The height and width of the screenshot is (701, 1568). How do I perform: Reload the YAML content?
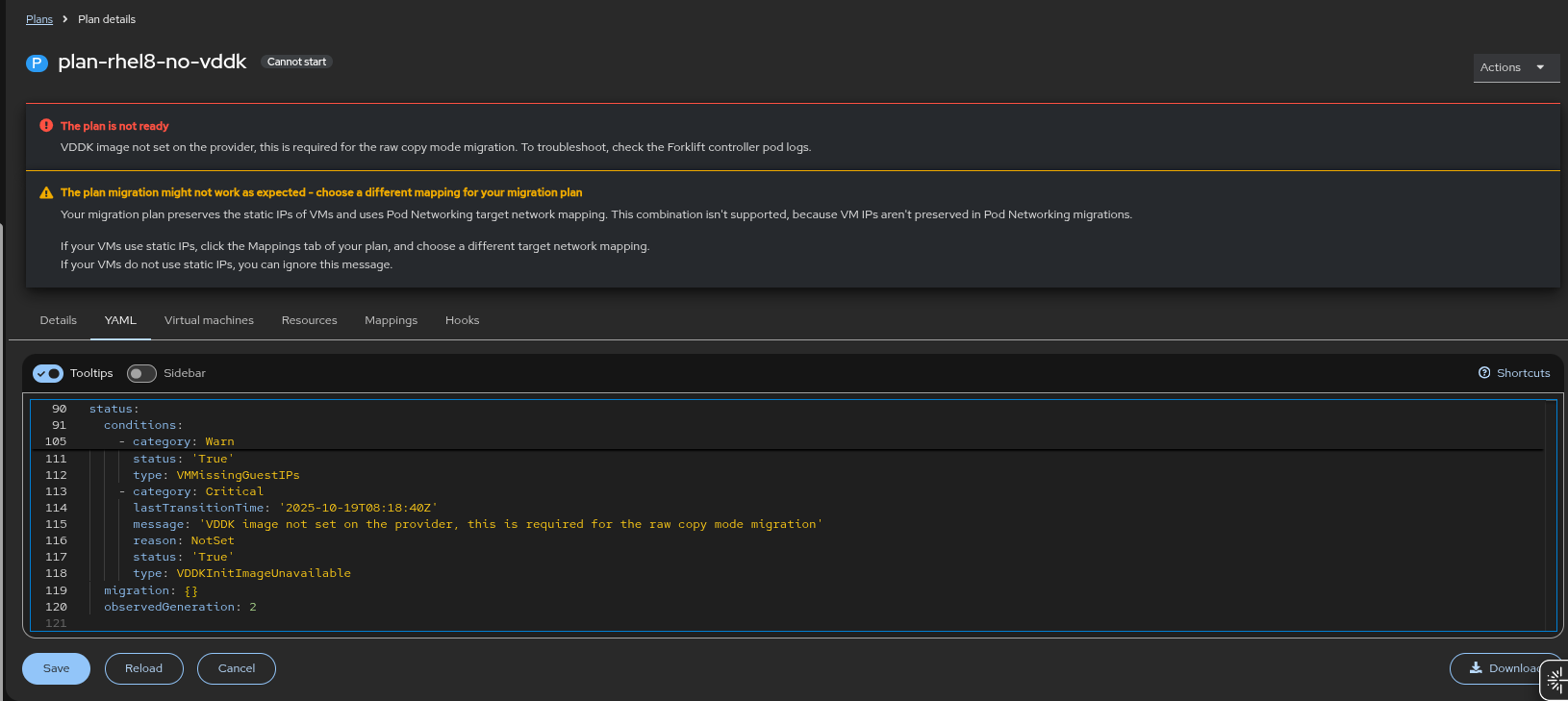pos(143,668)
